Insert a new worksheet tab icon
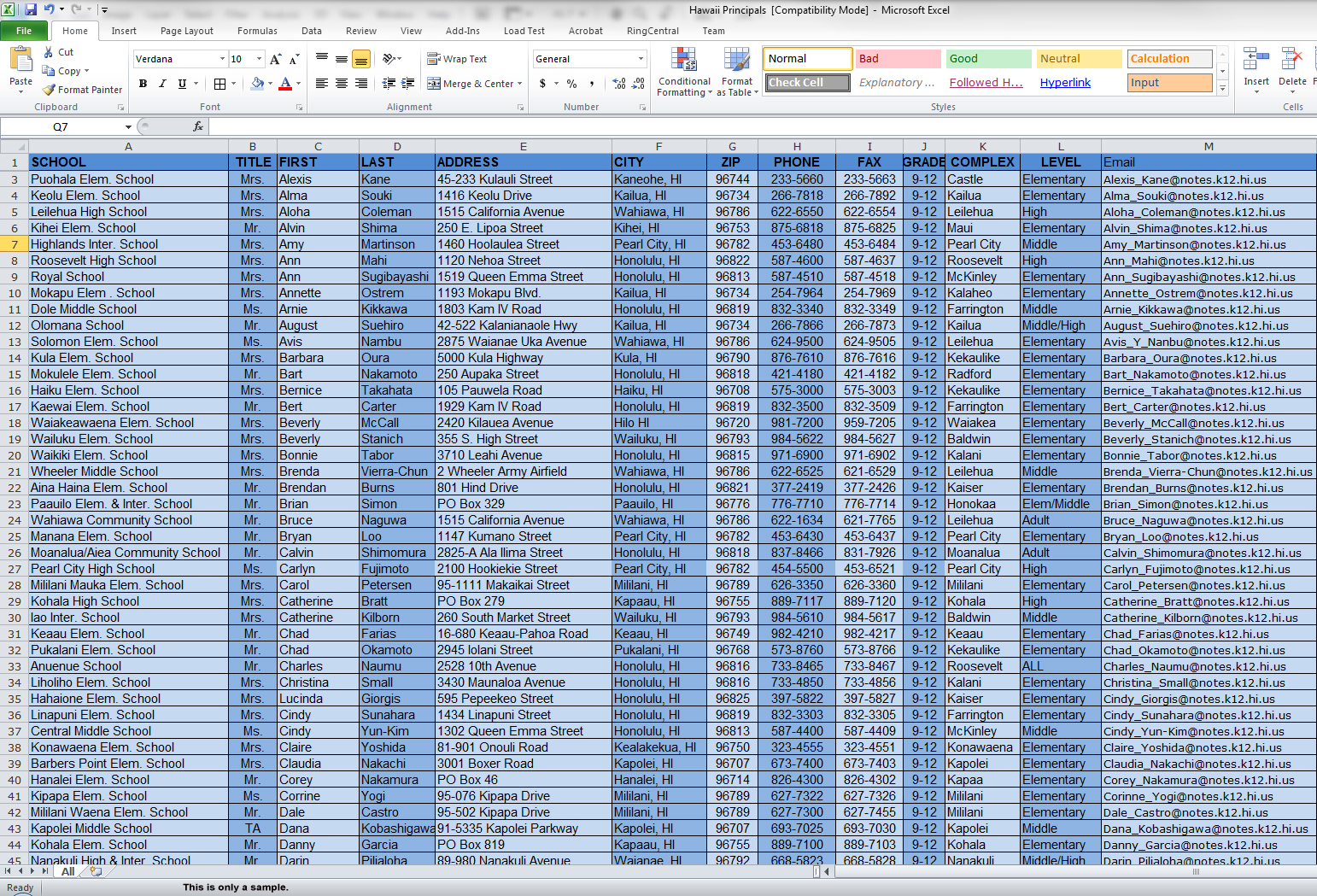This screenshot has width=1317, height=896. (x=96, y=872)
